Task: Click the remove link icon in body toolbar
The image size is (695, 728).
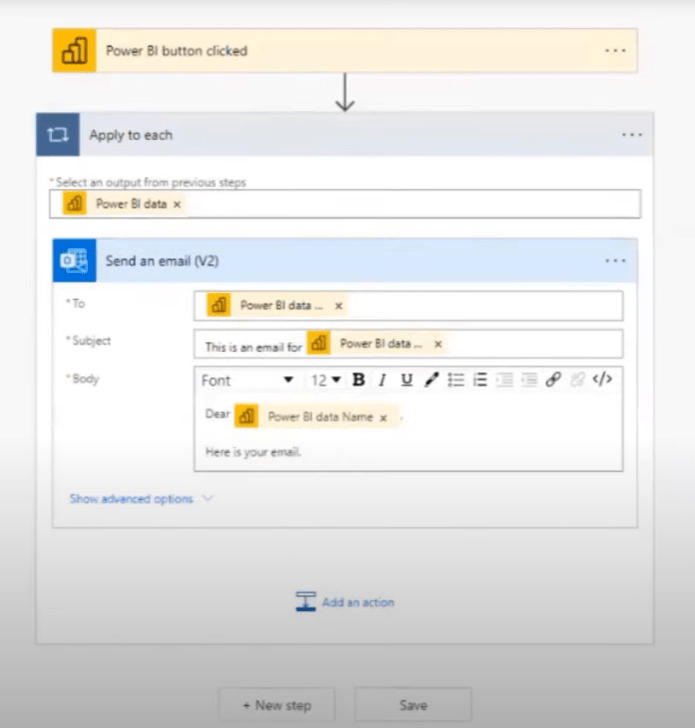Action: pyautogui.click(x=577, y=380)
